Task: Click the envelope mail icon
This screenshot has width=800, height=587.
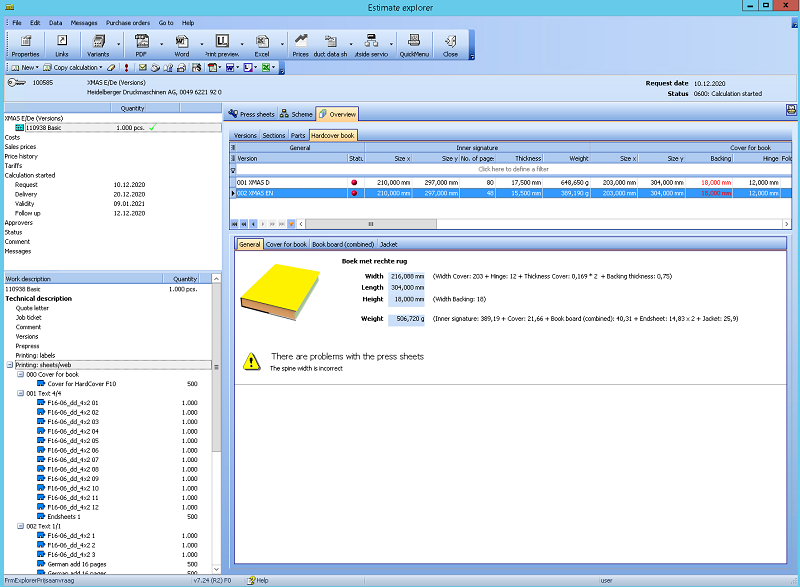Action: click(142, 67)
